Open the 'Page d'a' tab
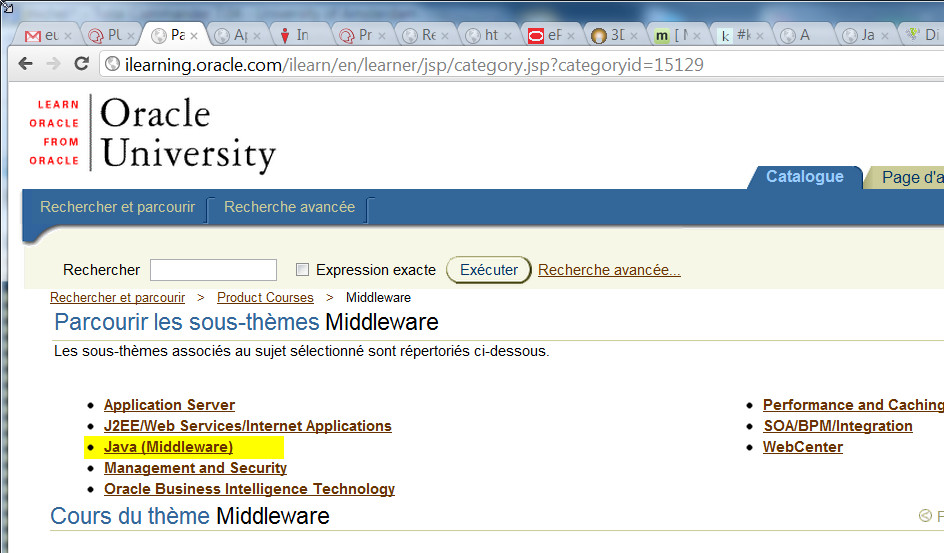The height and width of the screenshot is (553, 944). click(906, 178)
